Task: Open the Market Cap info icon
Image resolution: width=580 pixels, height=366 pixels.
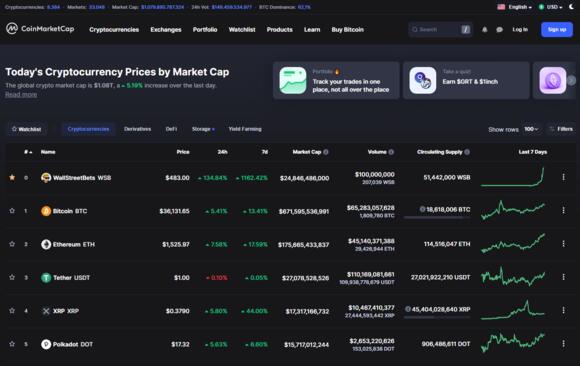Action: click(x=326, y=152)
